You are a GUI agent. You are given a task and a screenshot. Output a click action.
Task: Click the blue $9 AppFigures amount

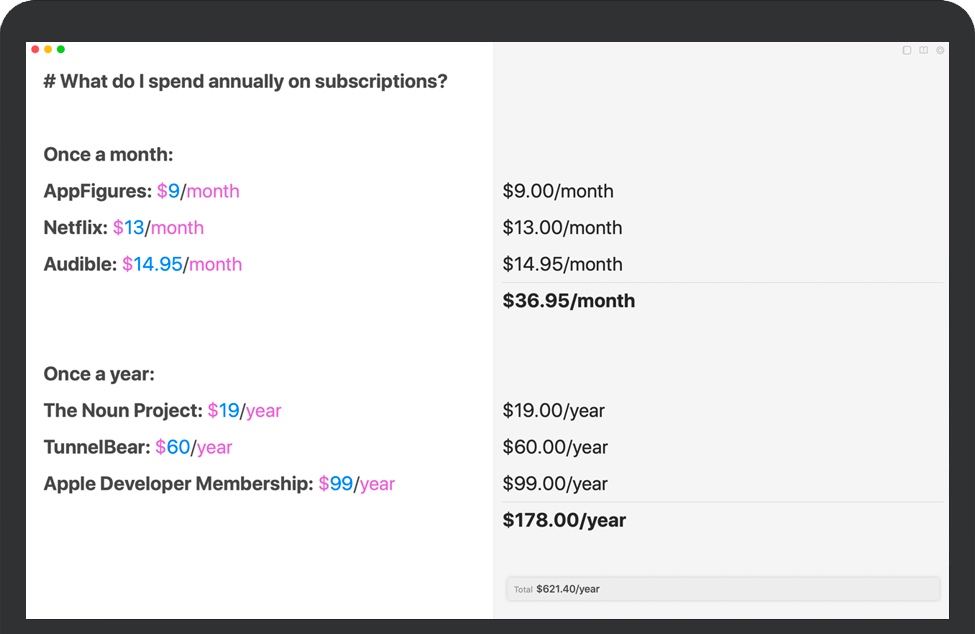(168, 191)
